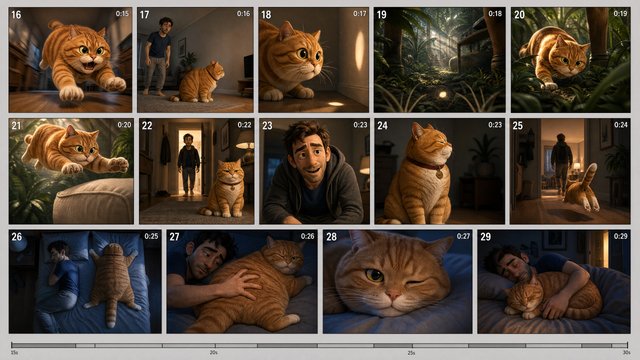
Task: Go to the 30s timeline end marker
Action: [x=626, y=352]
